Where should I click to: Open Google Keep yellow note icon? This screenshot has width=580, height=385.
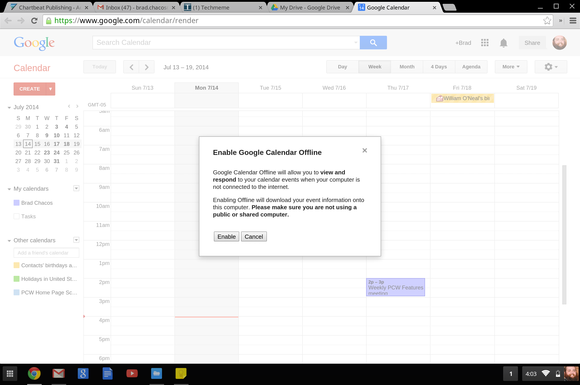click(x=181, y=374)
